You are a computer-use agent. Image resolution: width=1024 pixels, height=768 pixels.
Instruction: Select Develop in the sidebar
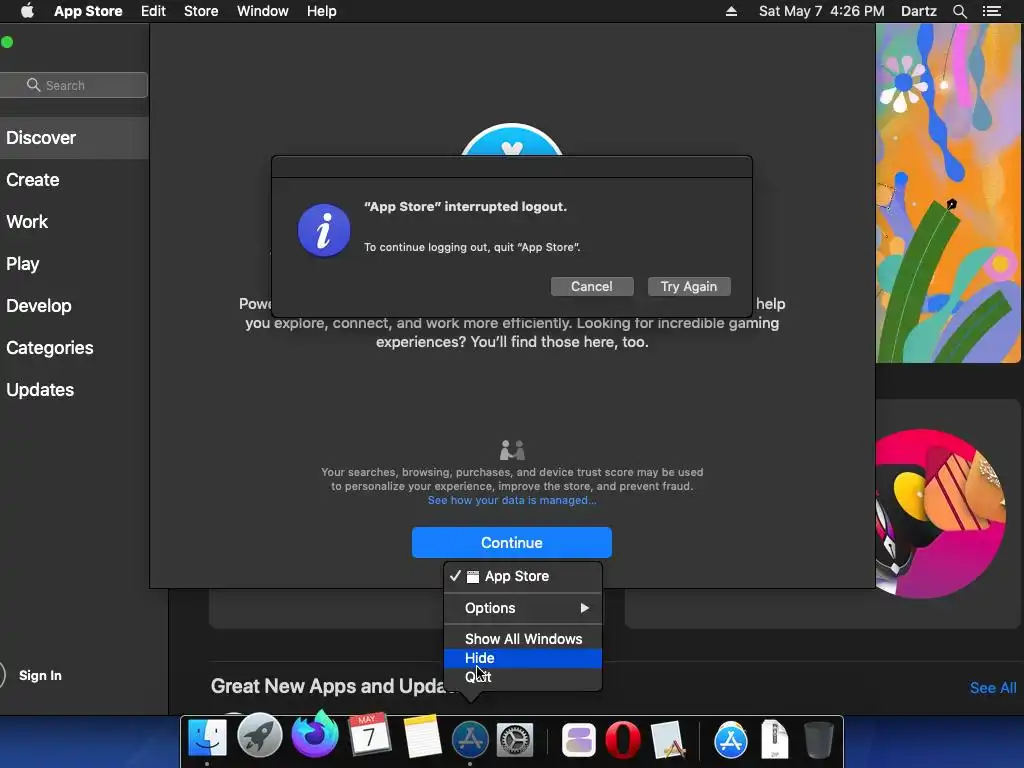tap(74, 306)
